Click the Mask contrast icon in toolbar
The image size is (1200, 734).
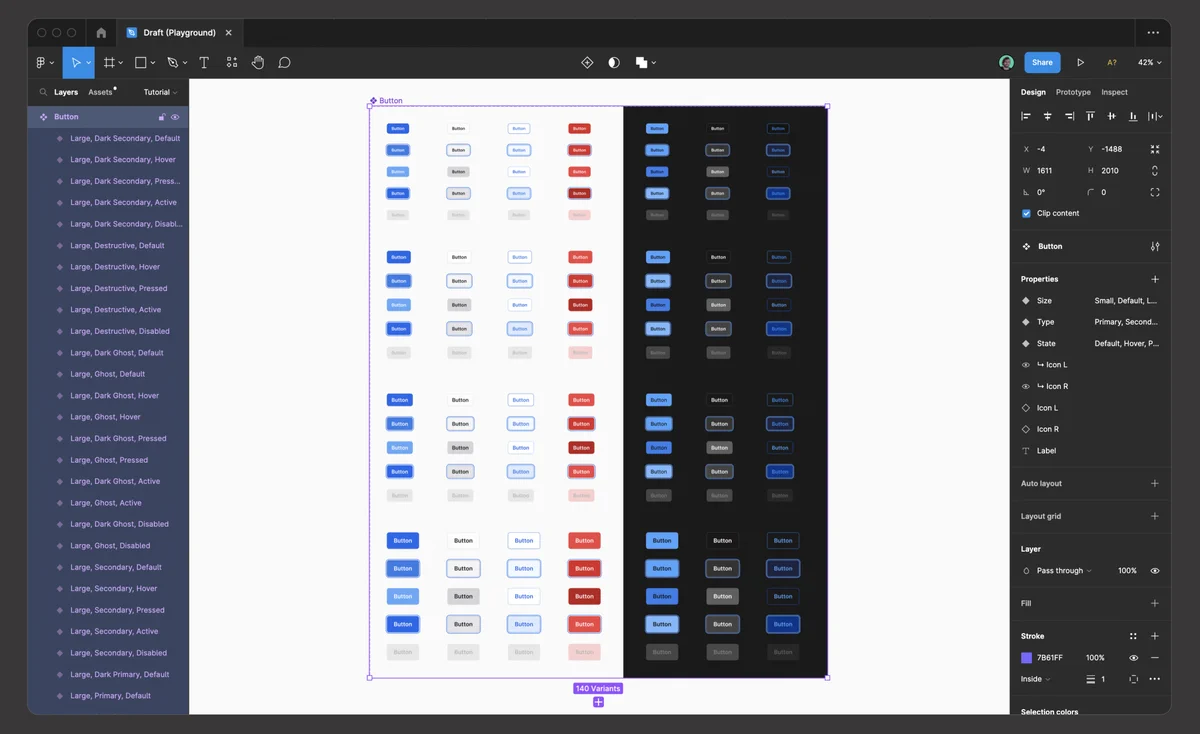(x=614, y=62)
